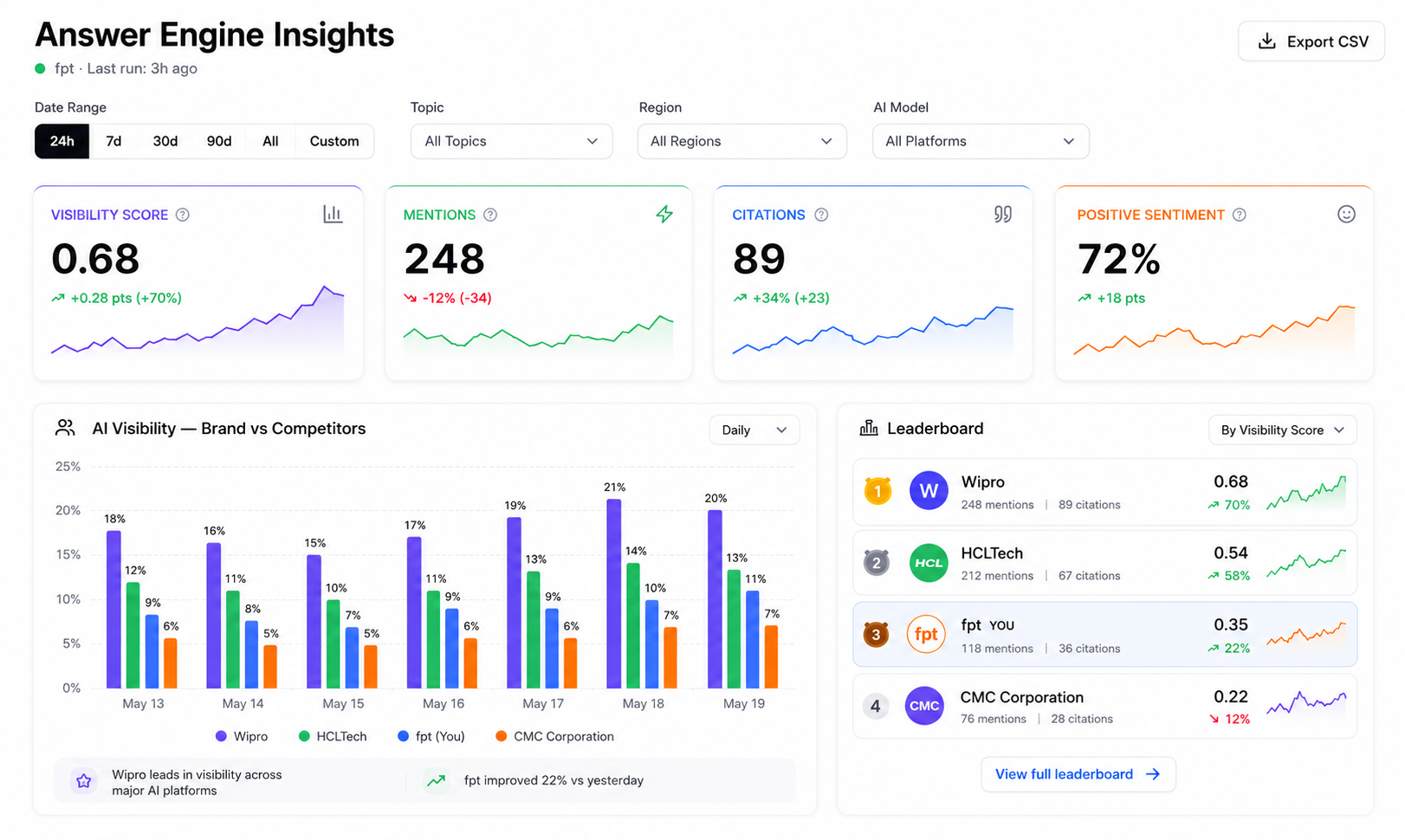The width and height of the screenshot is (1405, 840).
Task: Click the fpt Last run 3h ago text
Action: click(126, 68)
